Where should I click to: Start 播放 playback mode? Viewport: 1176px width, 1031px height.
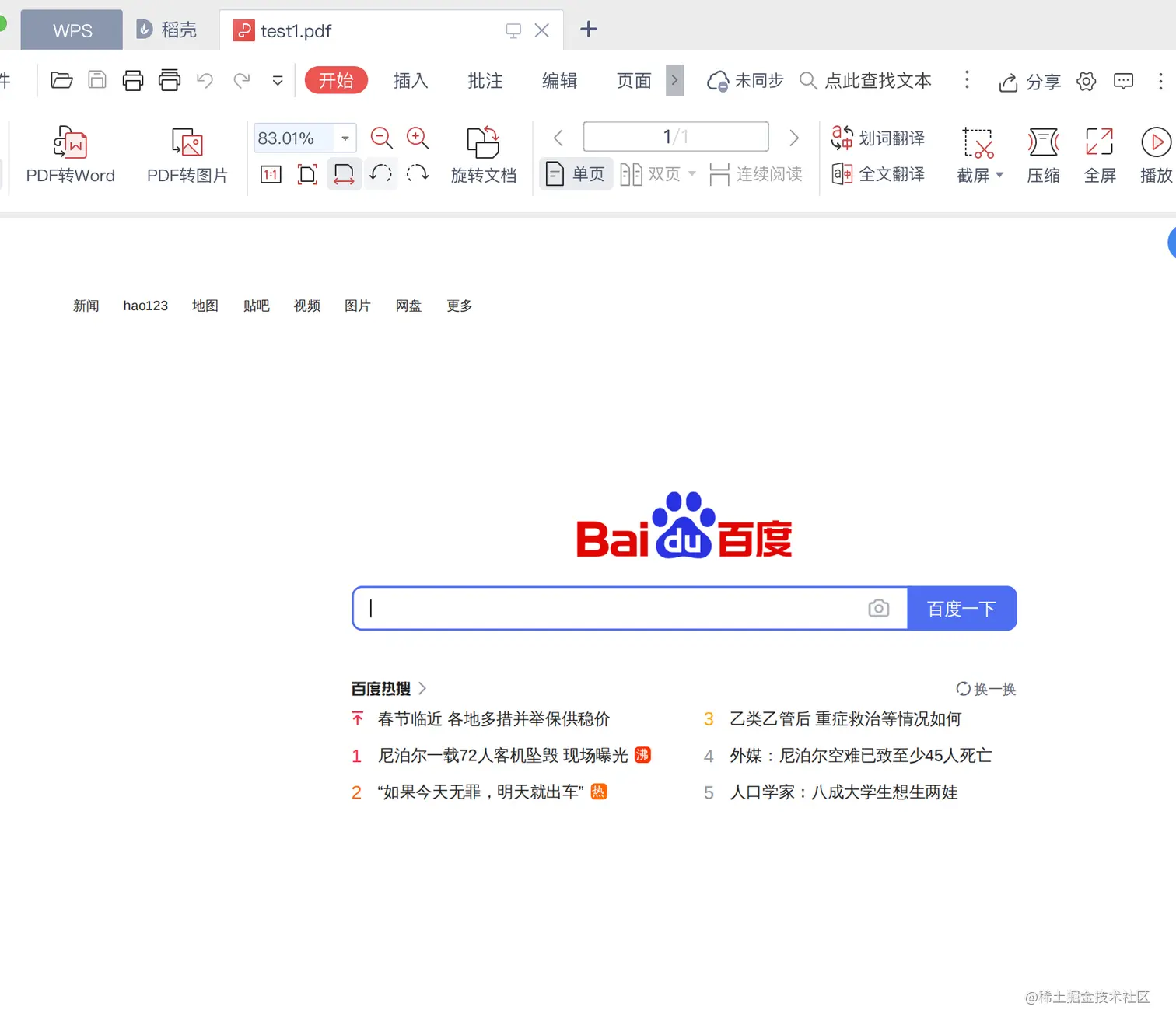point(1157,153)
